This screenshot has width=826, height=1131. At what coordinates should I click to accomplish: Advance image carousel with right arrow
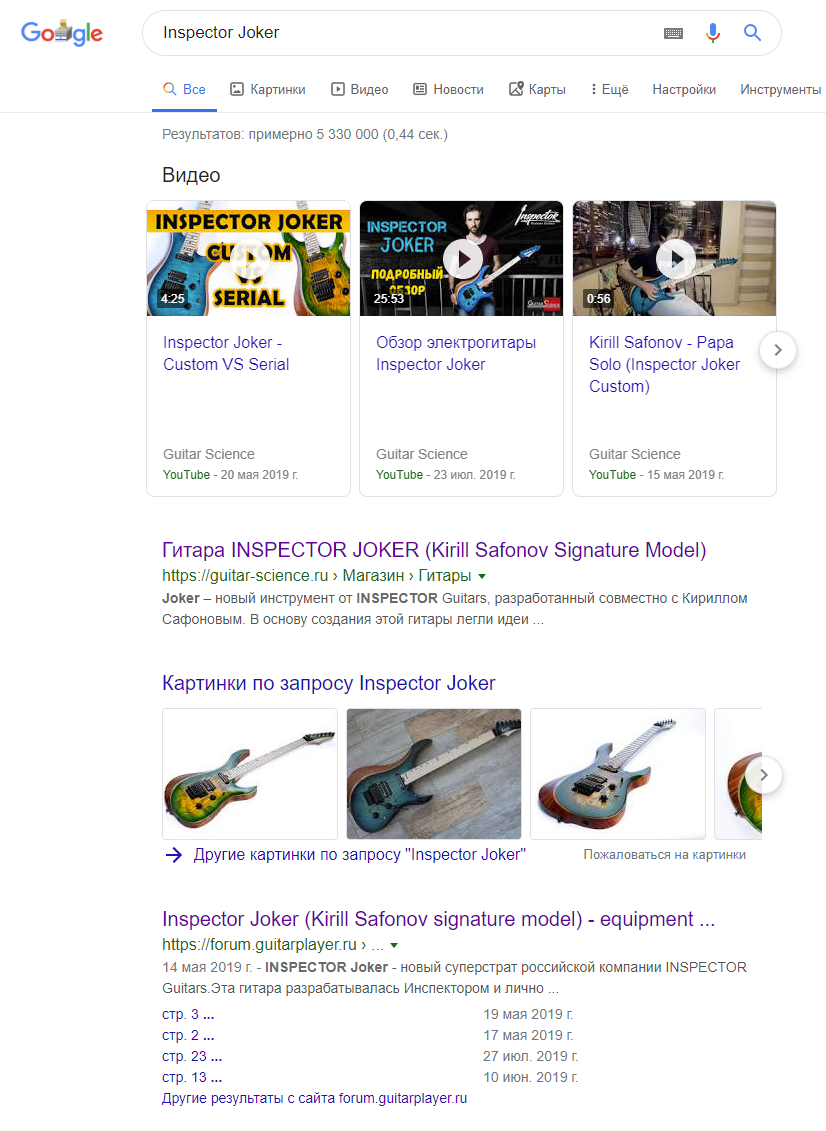click(764, 775)
